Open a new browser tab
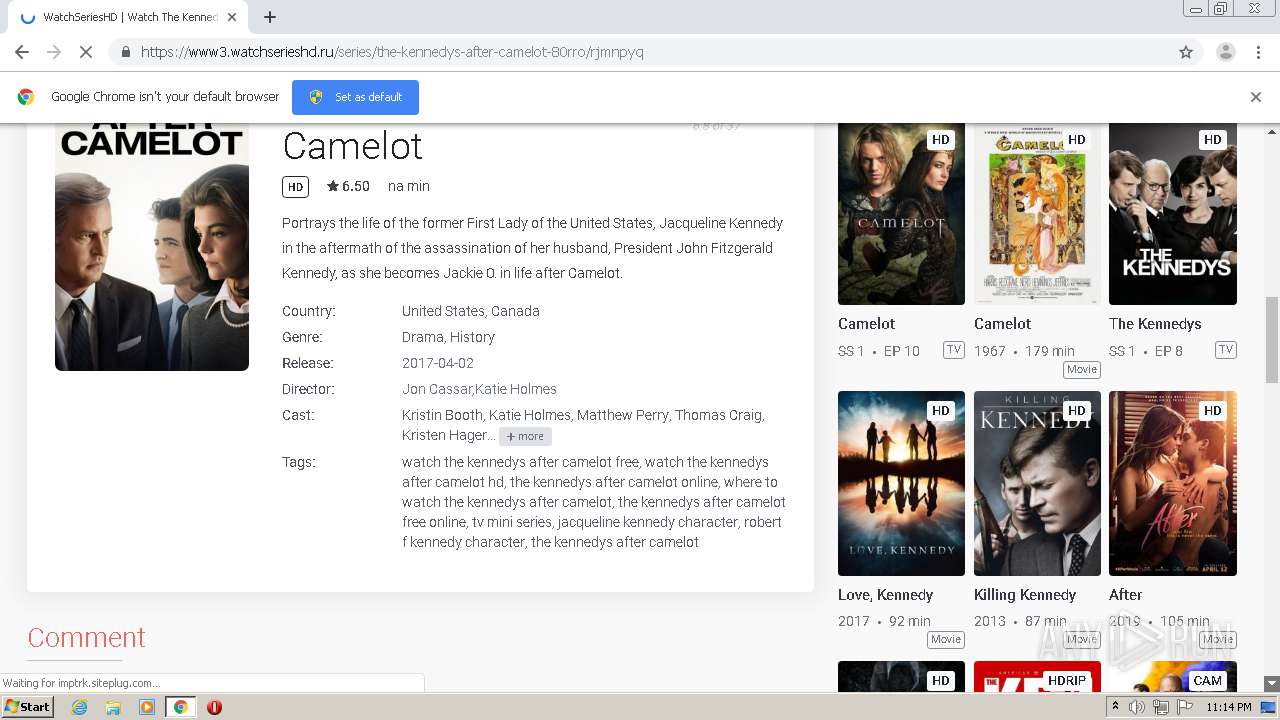The width and height of the screenshot is (1280, 720). pyautogui.click(x=270, y=17)
